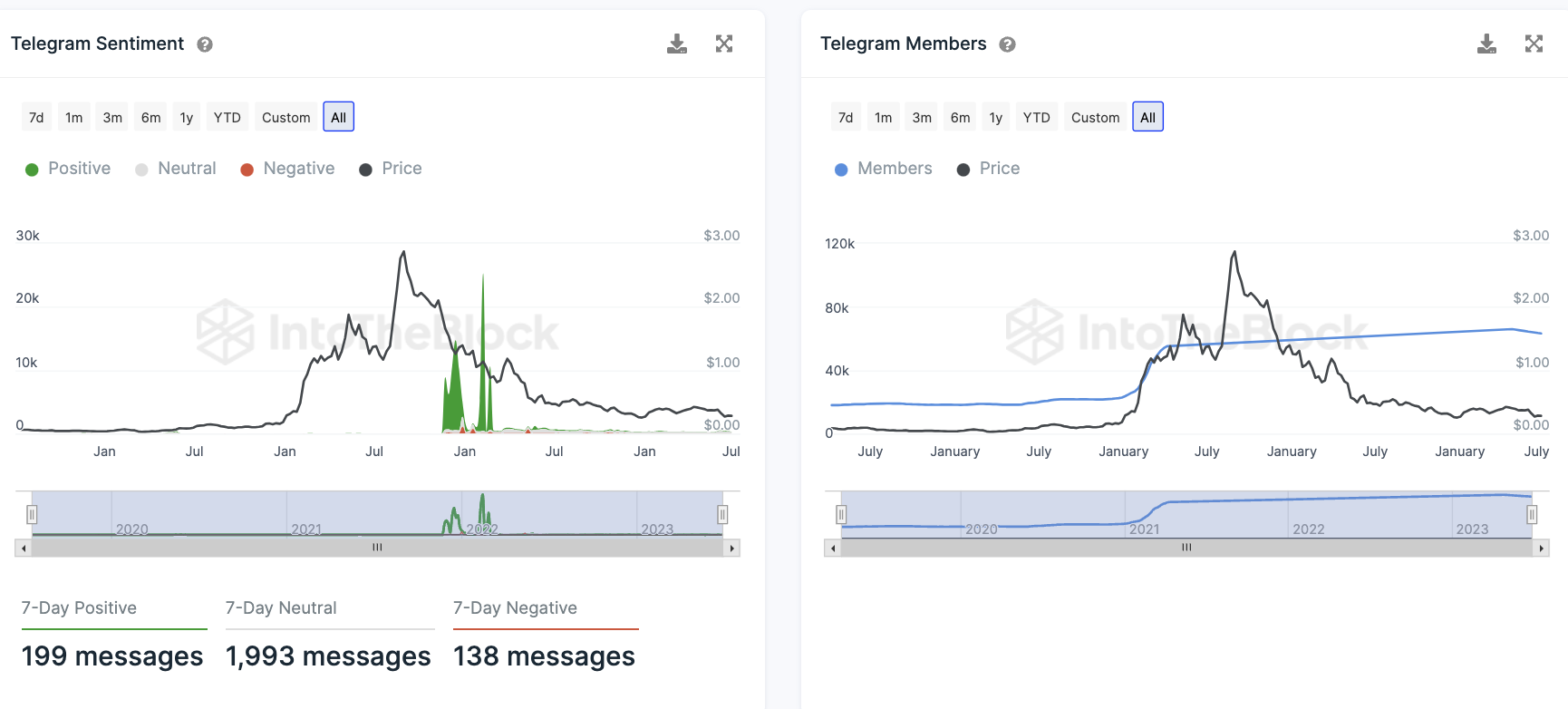The height and width of the screenshot is (709, 1568).
Task: Download the Telegram Members chart
Action: coord(1486,44)
